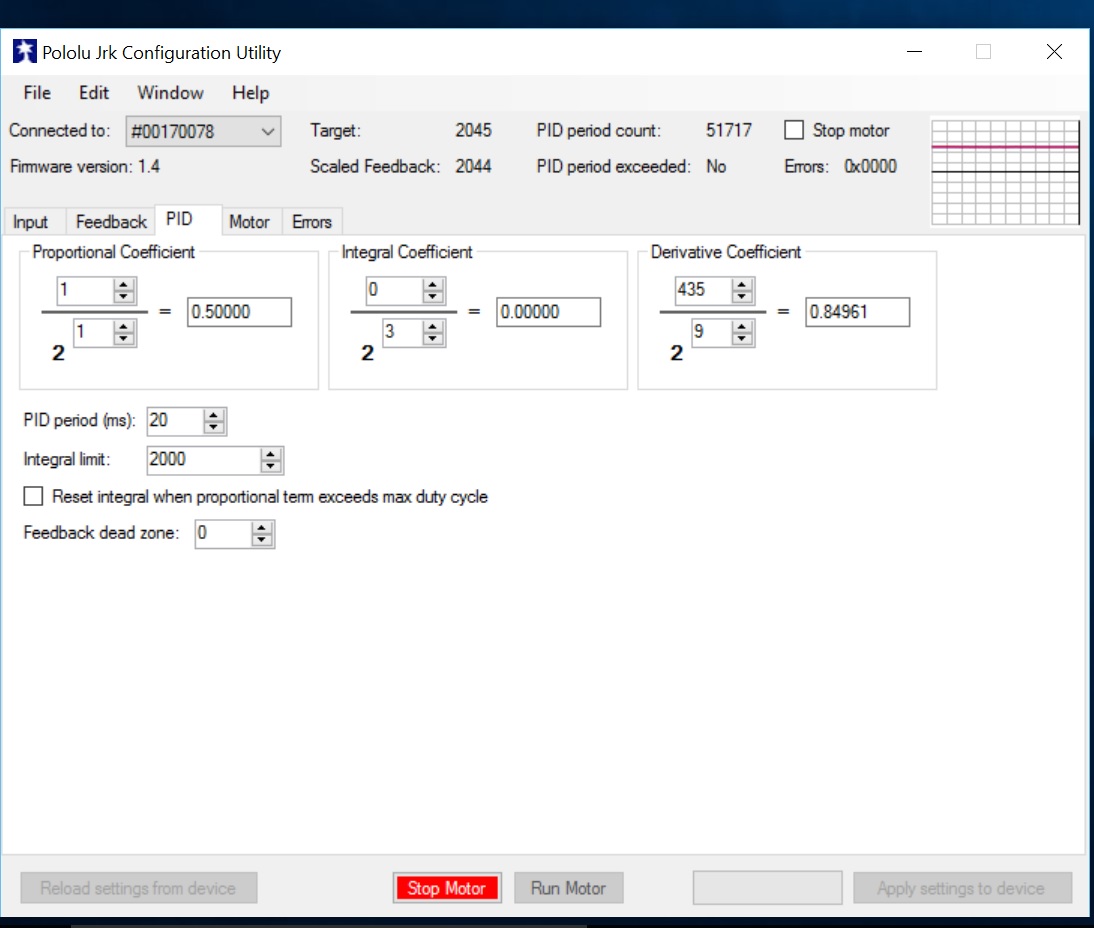This screenshot has height=928, width=1094.
Task: Click the feedback graph preview thumbnail
Action: point(1005,172)
